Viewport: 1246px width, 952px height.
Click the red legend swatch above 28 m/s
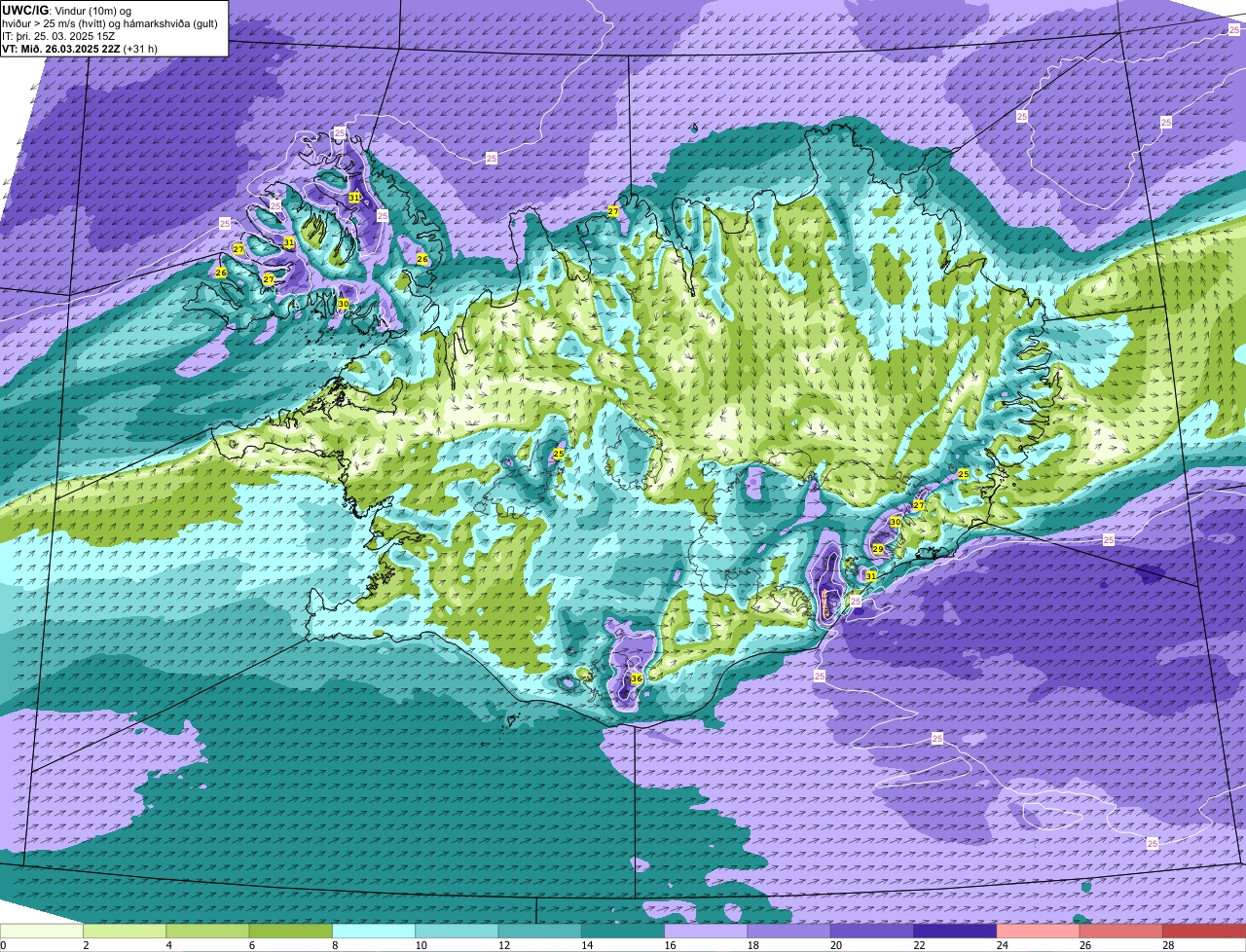coord(1204,931)
